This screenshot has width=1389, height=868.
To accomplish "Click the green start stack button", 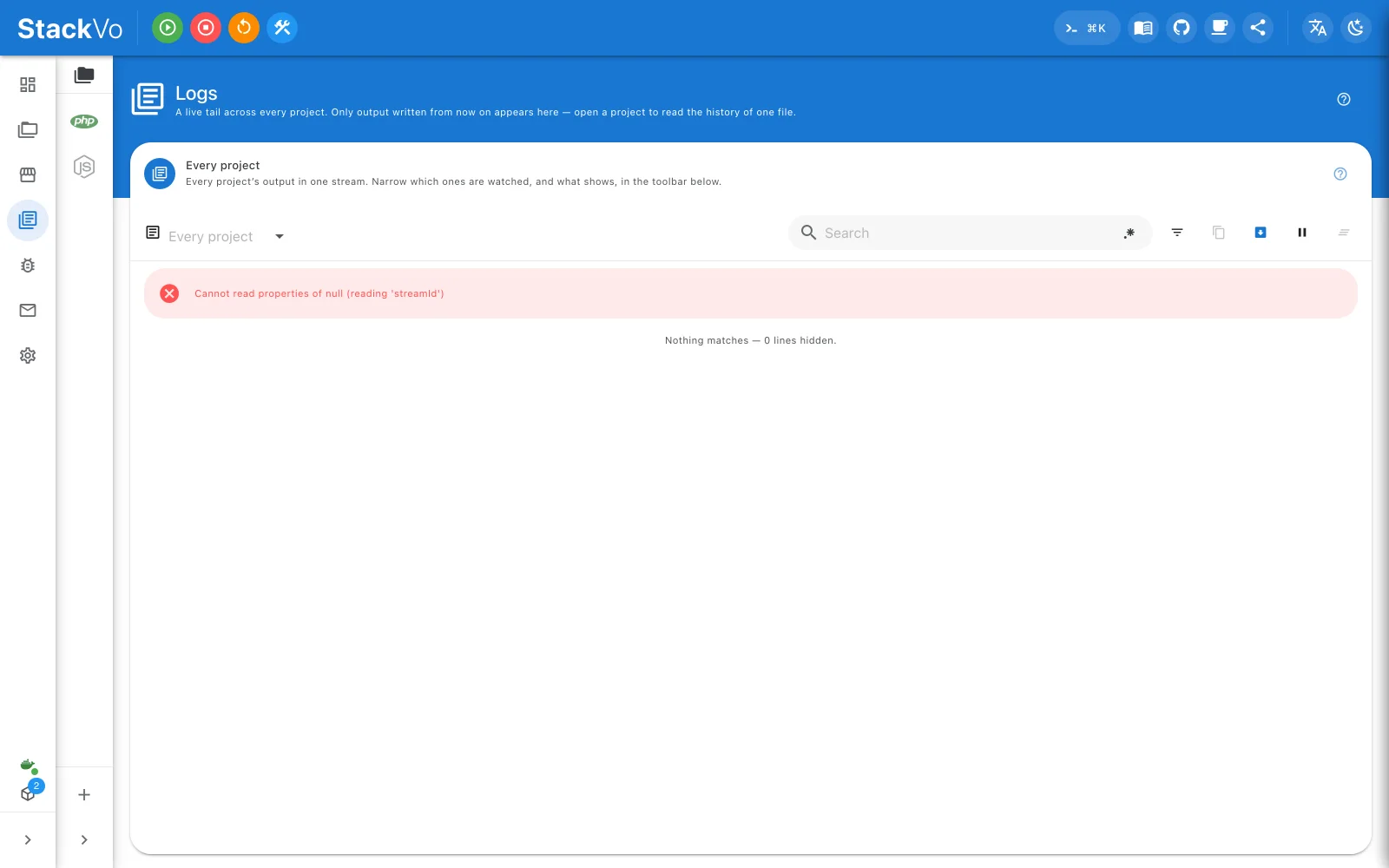I will pyautogui.click(x=168, y=28).
